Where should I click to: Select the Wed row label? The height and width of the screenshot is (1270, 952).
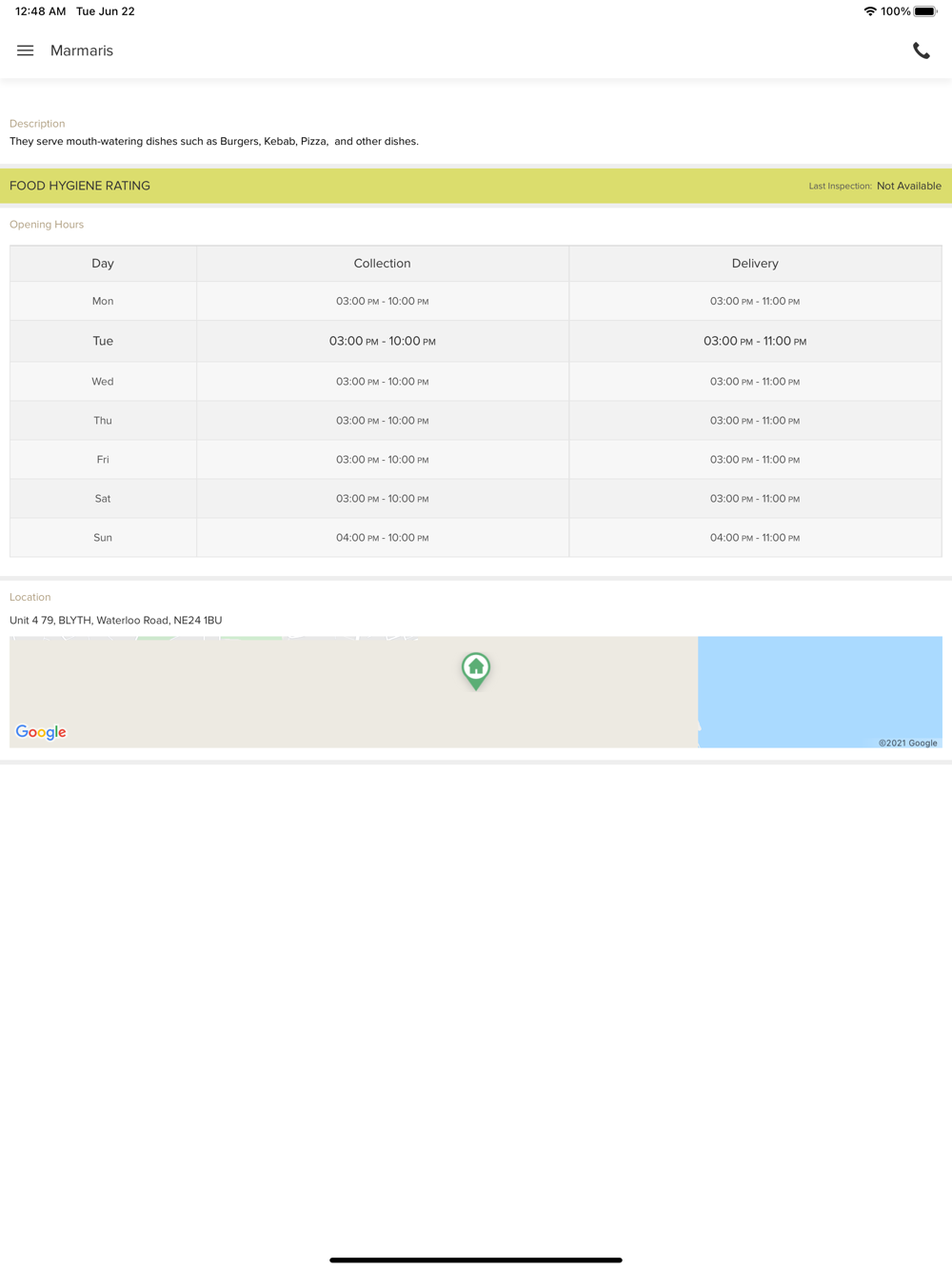[103, 382]
